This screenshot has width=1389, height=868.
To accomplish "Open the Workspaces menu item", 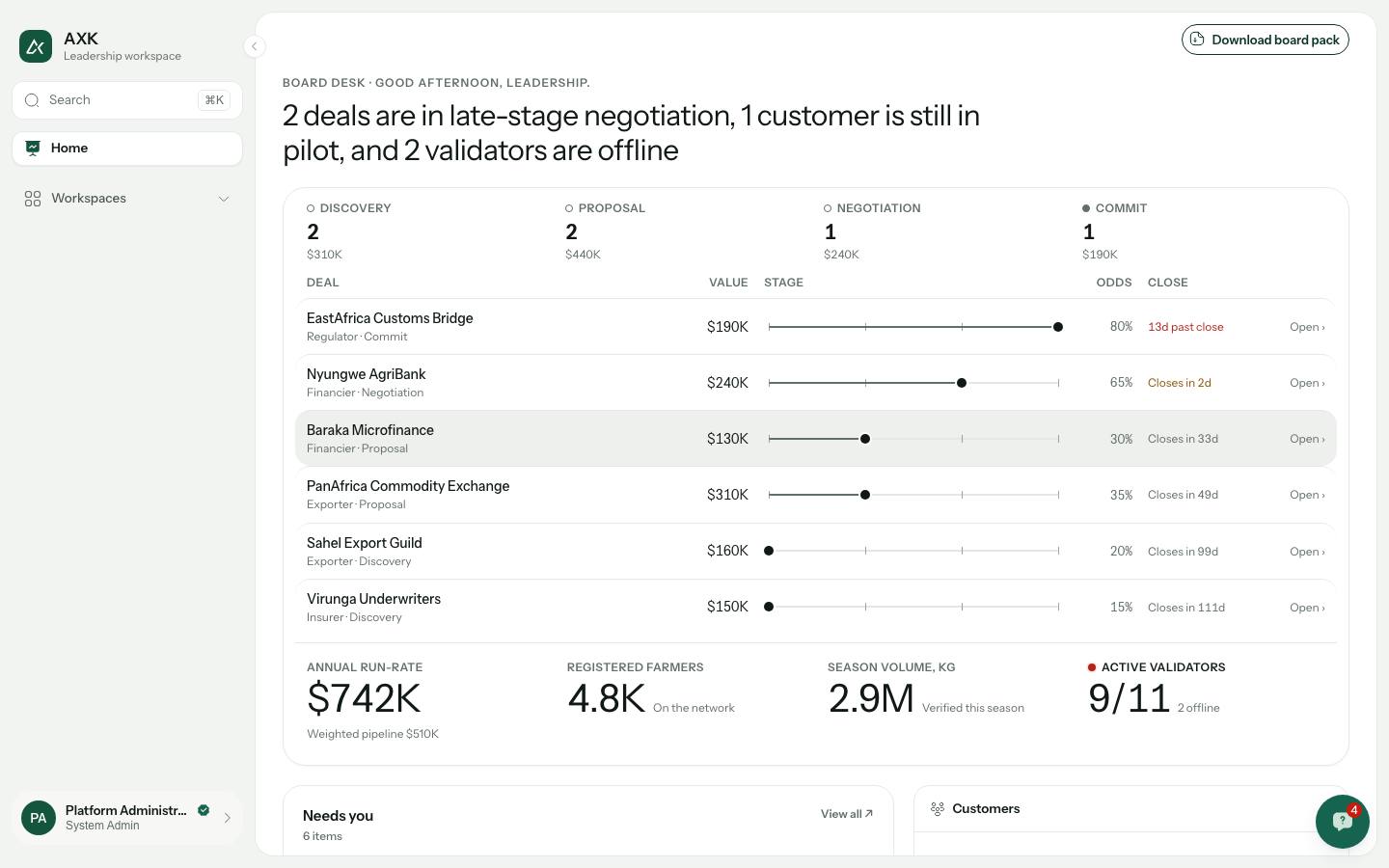I will [x=127, y=199].
